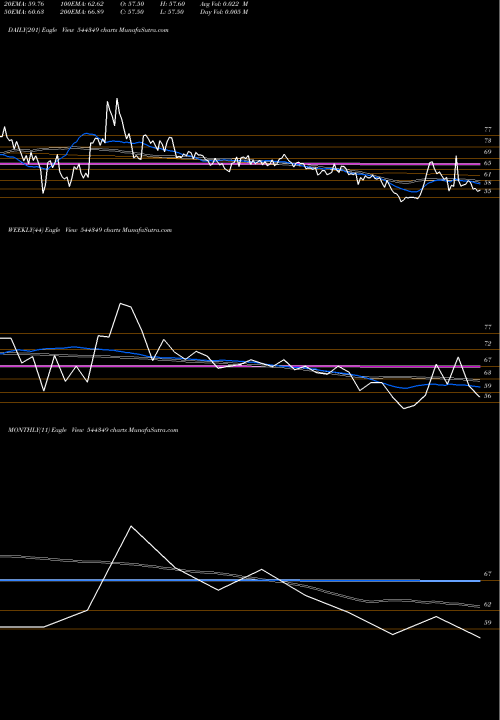Click the 59 price label on monthly chart
This screenshot has height=720, width=500.
pyautogui.click(x=488, y=623)
